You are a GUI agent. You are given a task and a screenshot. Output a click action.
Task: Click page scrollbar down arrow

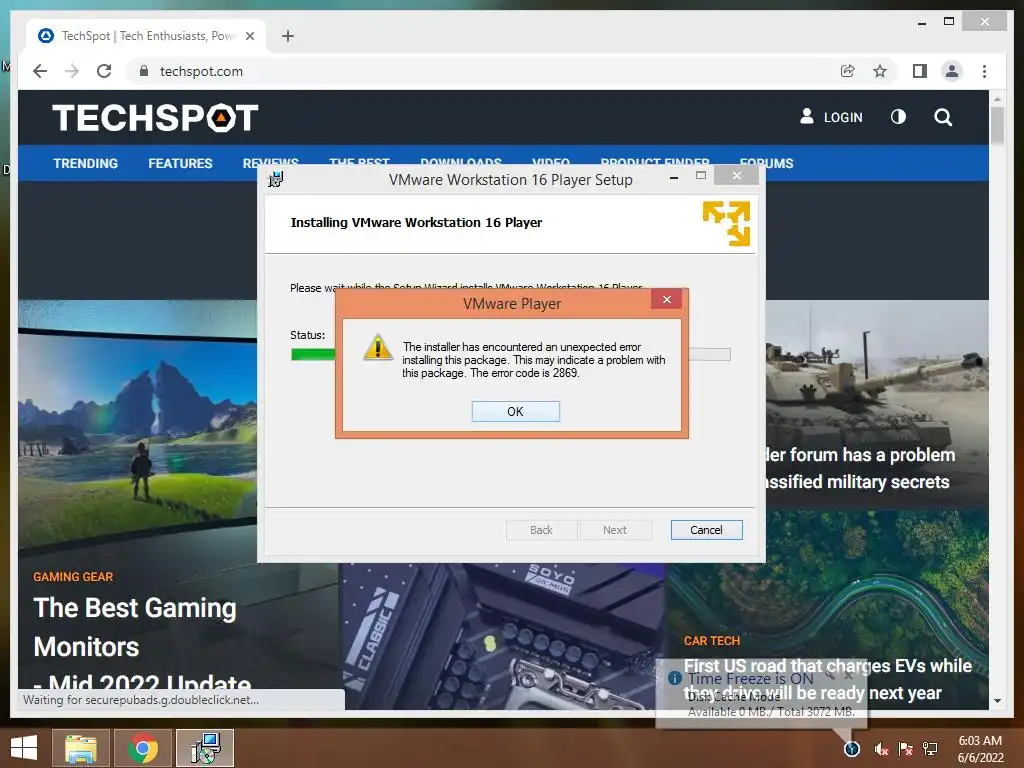(x=997, y=701)
